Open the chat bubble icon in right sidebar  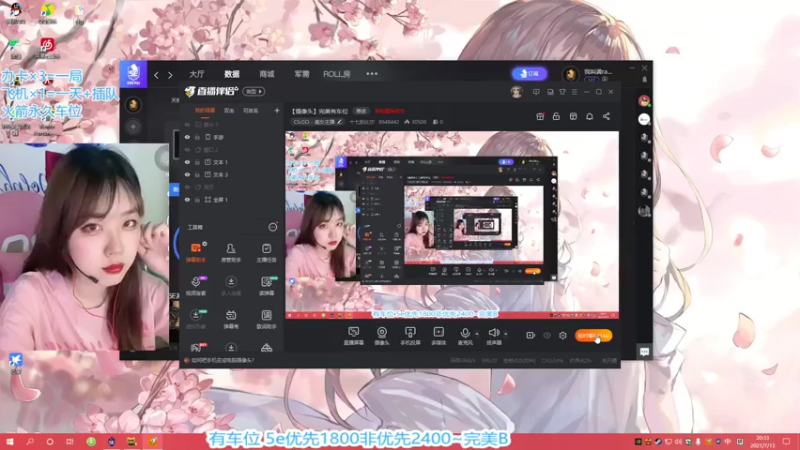(x=644, y=352)
